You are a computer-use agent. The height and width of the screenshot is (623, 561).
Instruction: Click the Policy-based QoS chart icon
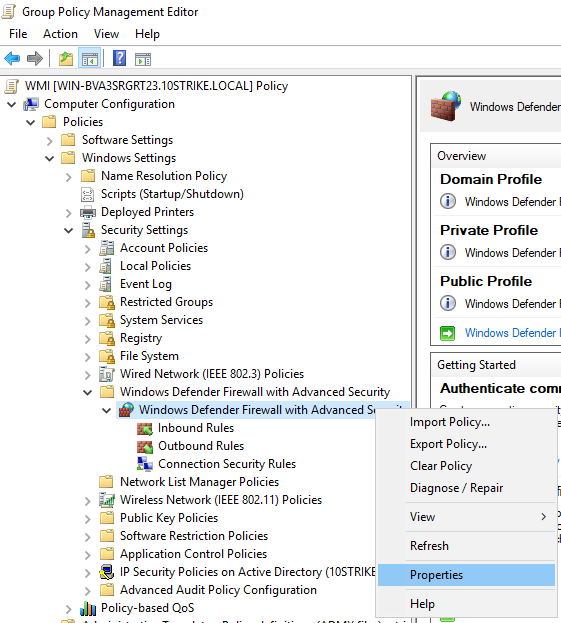[88, 608]
